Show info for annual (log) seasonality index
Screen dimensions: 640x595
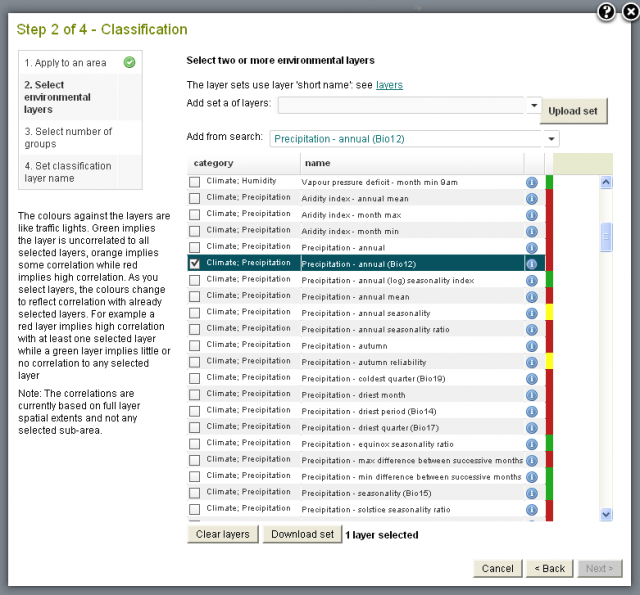[531, 280]
